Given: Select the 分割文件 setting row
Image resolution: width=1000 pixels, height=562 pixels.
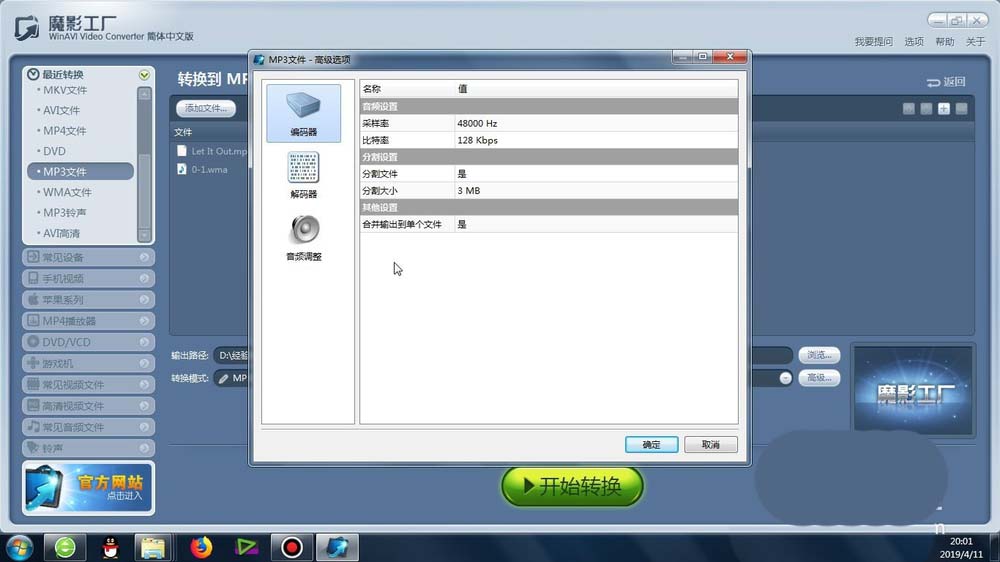Looking at the screenshot, I should pyautogui.click(x=548, y=174).
